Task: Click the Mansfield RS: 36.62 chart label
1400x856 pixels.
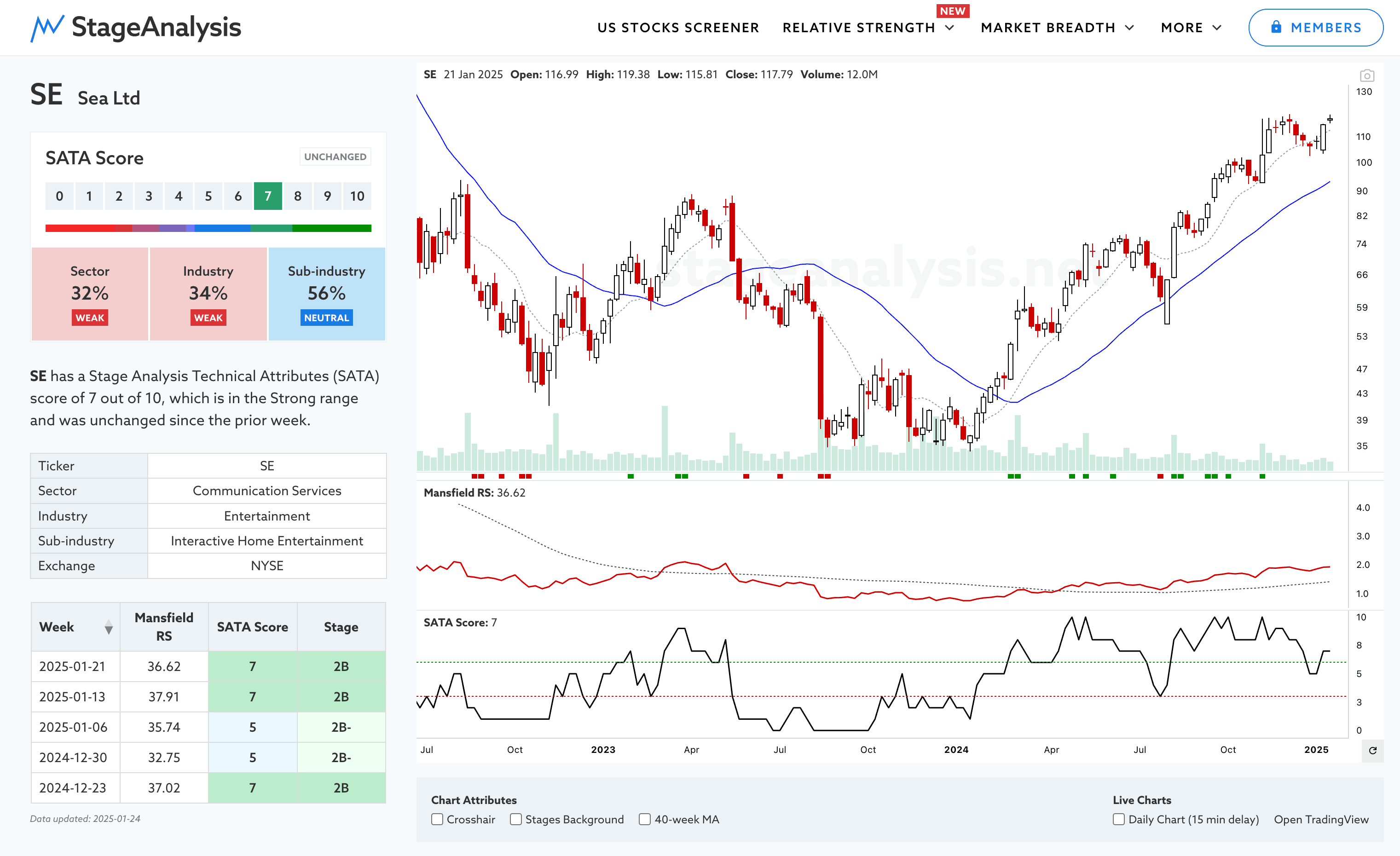Action: pyautogui.click(x=474, y=493)
